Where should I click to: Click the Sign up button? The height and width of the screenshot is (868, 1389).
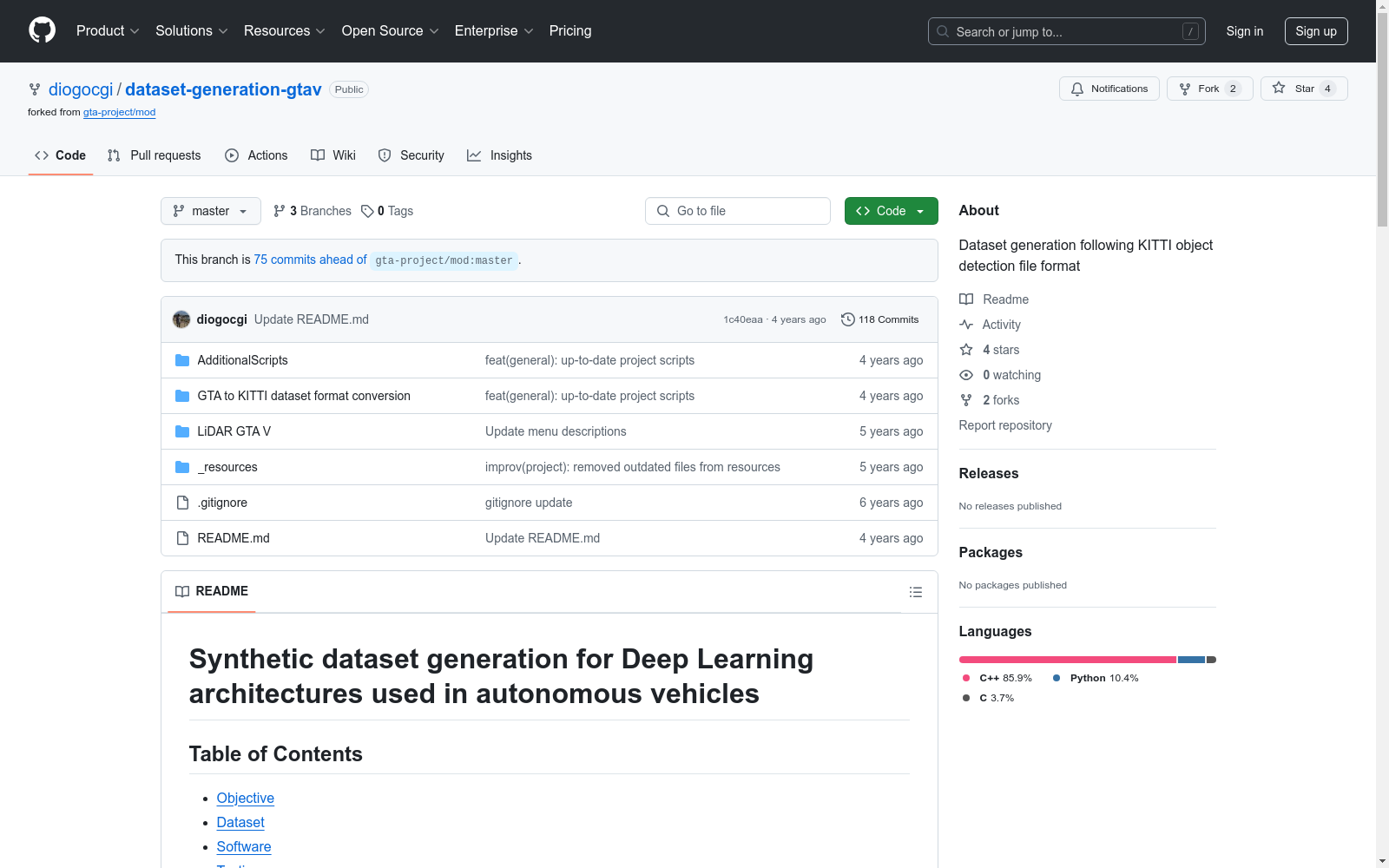(x=1316, y=31)
